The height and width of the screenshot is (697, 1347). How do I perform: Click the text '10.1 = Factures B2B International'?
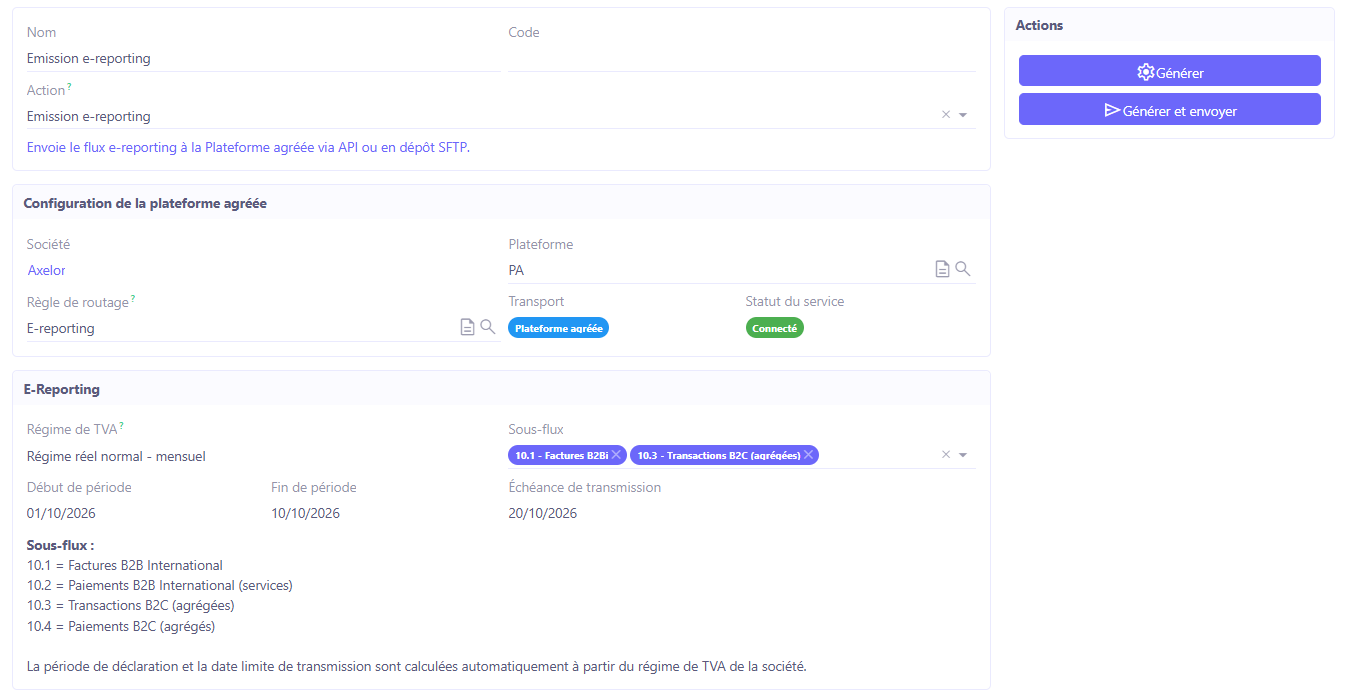(125, 565)
